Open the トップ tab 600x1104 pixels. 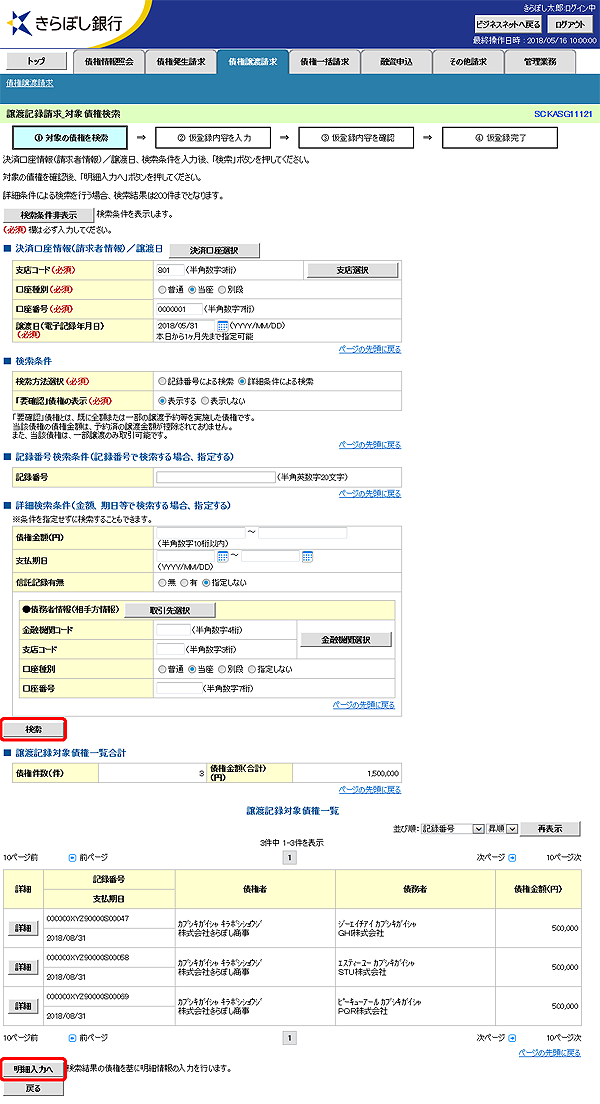point(36,61)
